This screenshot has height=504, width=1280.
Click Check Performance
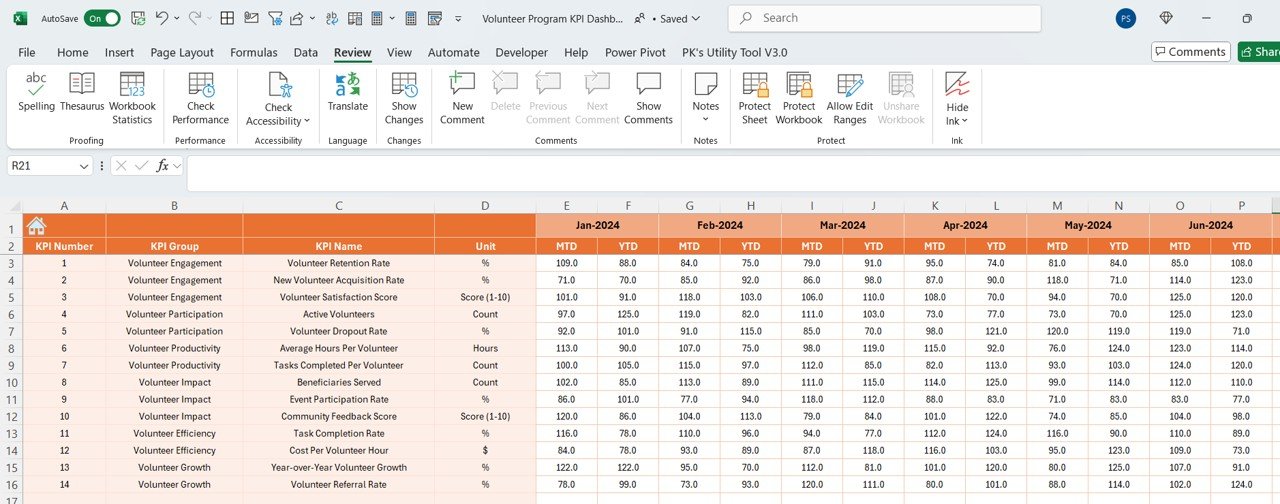coord(200,98)
